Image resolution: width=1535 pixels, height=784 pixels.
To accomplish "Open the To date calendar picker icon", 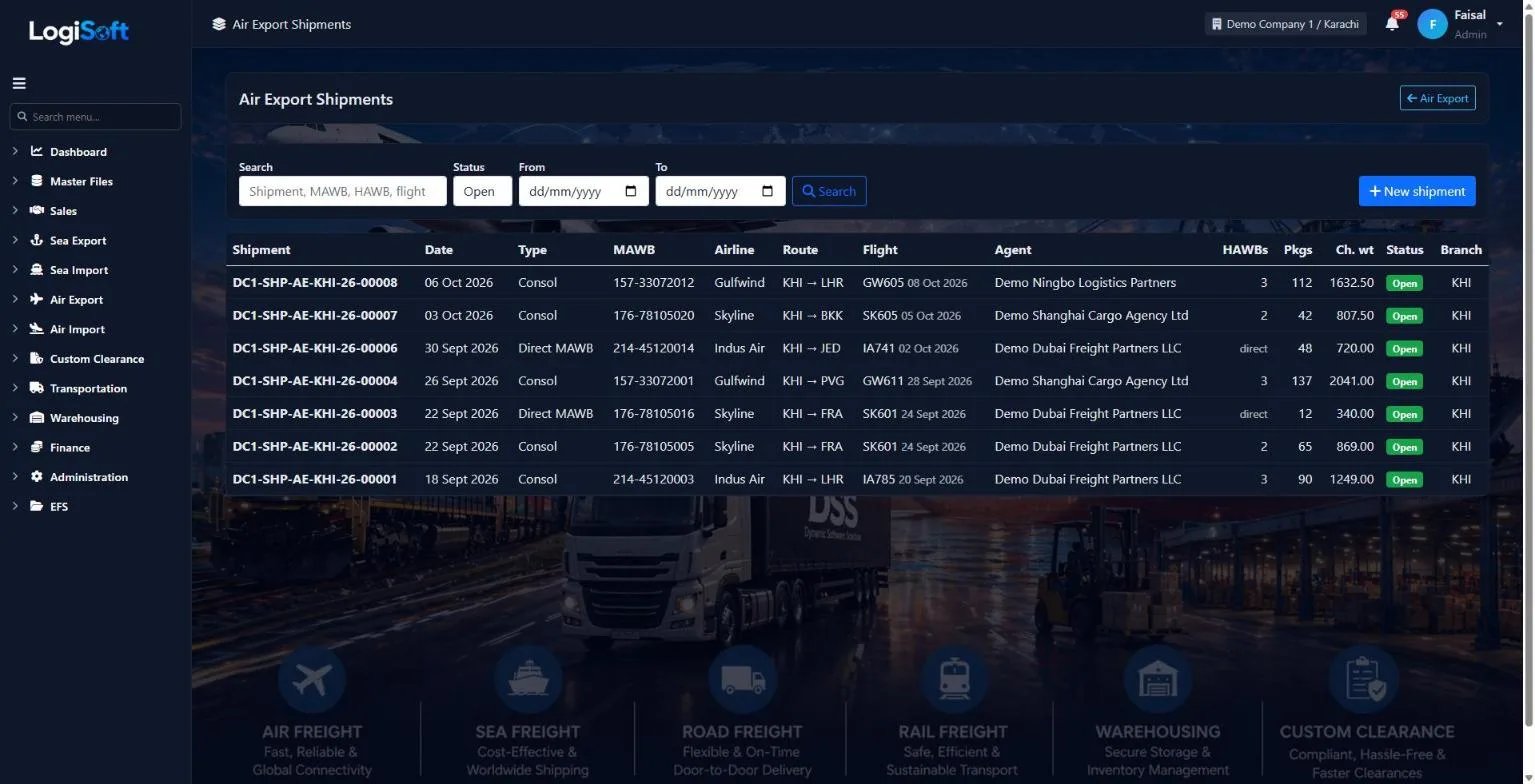I will (x=768, y=191).
